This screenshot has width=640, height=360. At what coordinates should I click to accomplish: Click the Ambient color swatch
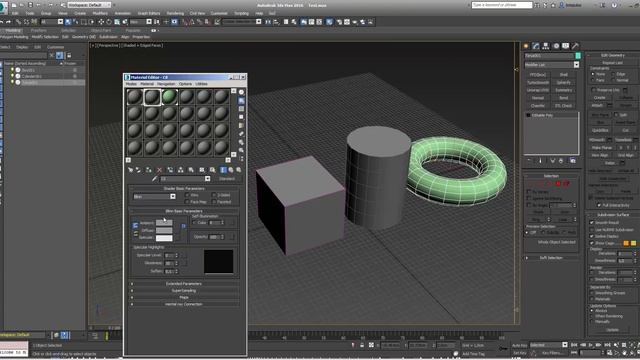click(164, 223)
